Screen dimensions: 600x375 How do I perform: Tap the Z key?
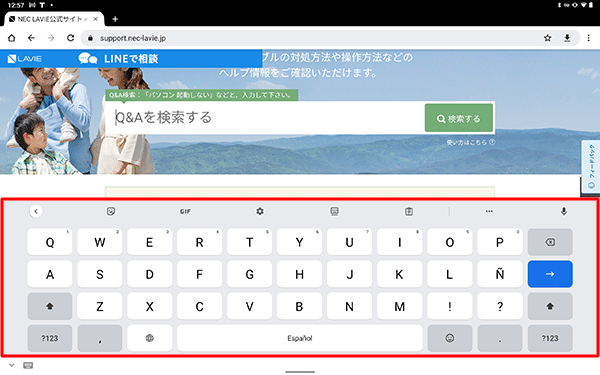coord(100,306)
